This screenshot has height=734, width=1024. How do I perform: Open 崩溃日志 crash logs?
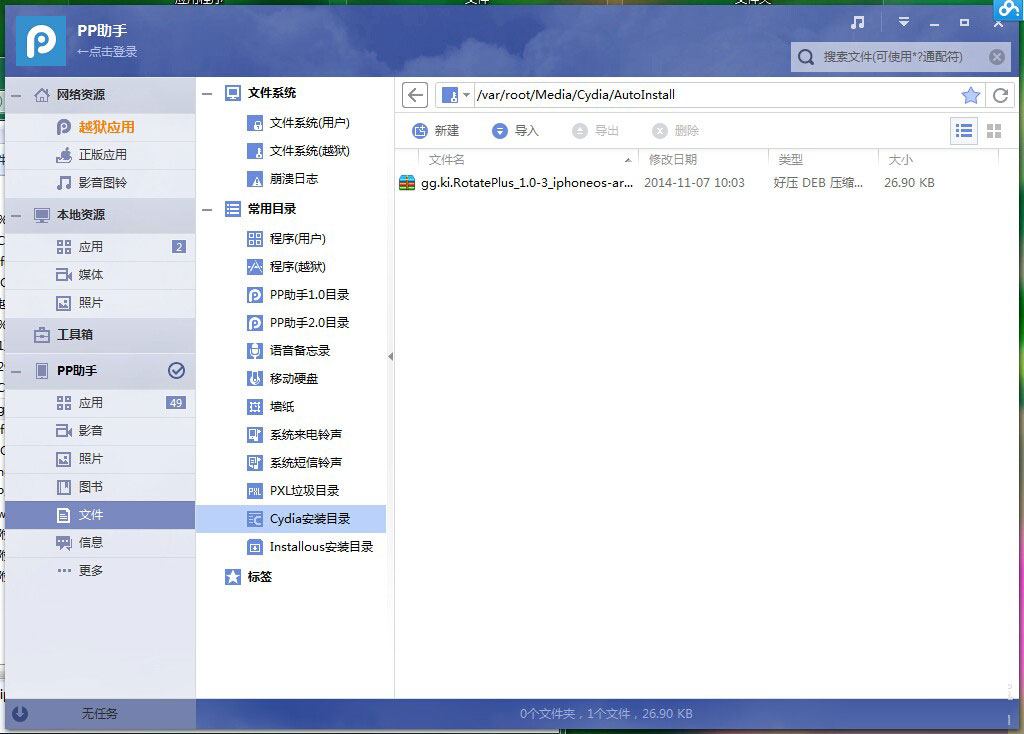tap(283, 179)
